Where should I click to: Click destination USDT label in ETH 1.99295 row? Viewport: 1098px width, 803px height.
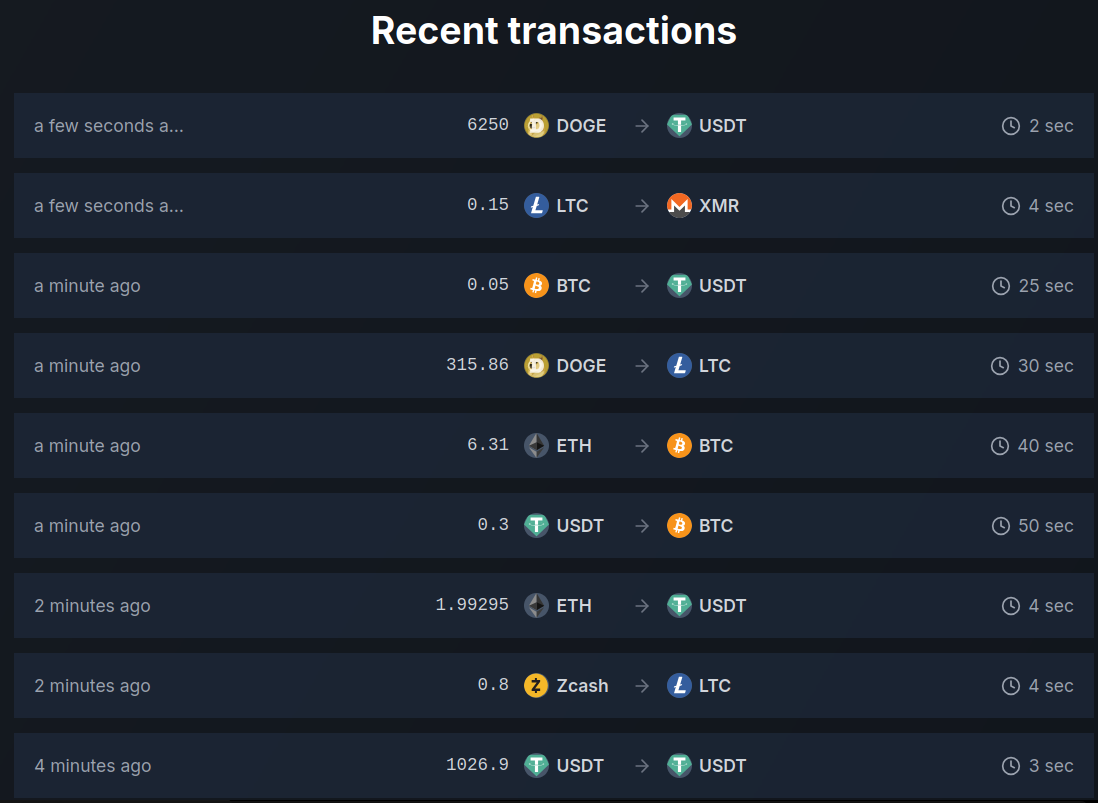click(723, 606)
